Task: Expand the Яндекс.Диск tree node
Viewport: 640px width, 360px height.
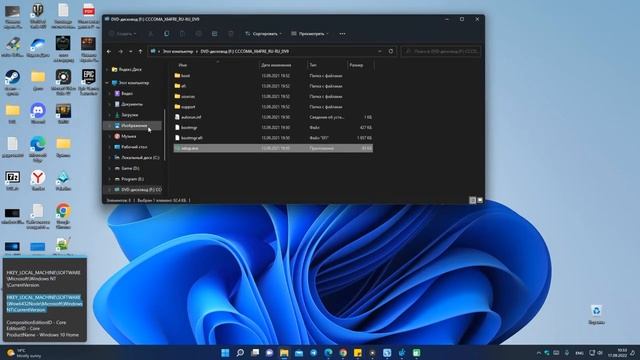Action: (x=107, y=70)
